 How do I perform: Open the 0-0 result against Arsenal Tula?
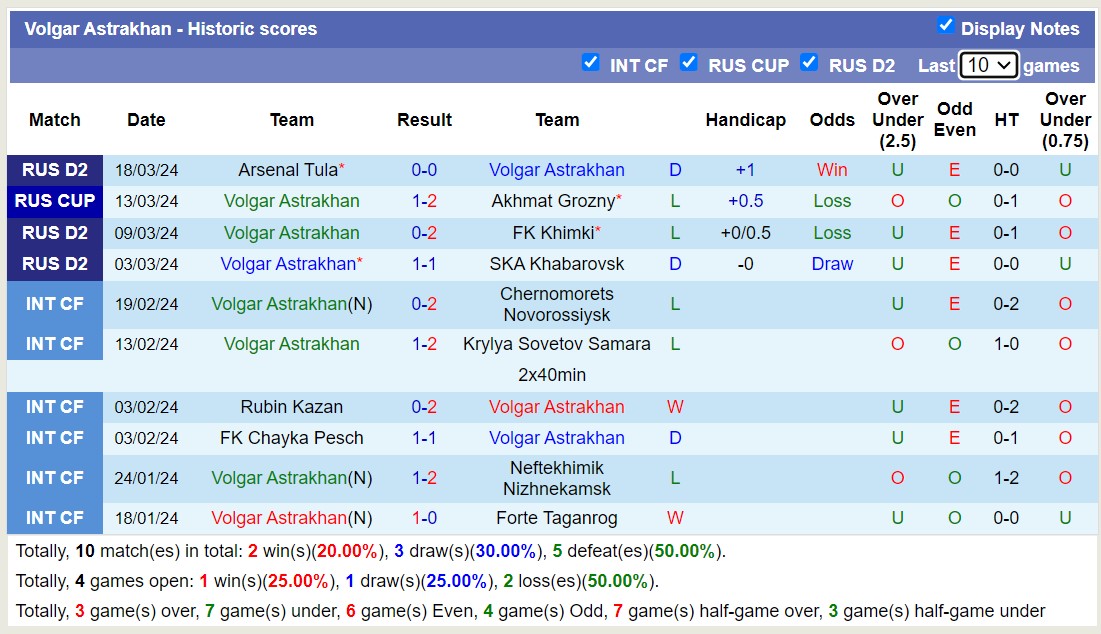pyautogui.click(x=424, y=170)
